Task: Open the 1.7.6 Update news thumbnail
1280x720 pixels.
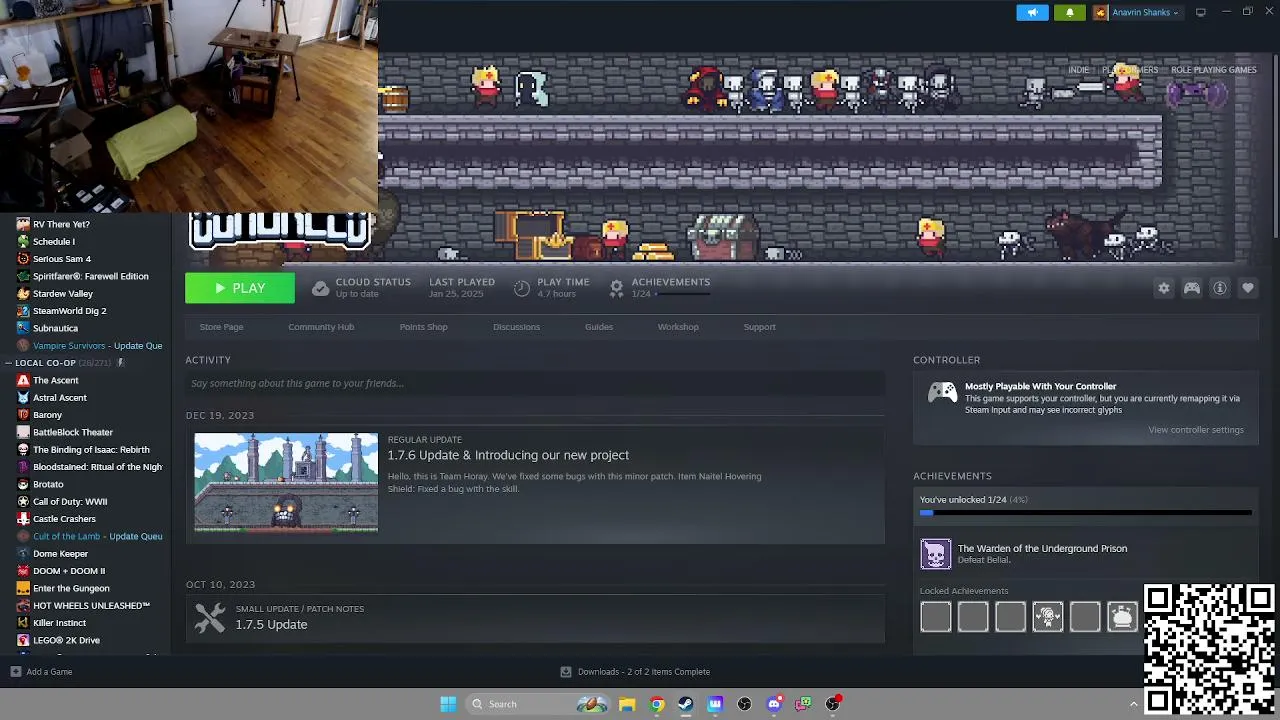Action: click(x=286, y=482)
